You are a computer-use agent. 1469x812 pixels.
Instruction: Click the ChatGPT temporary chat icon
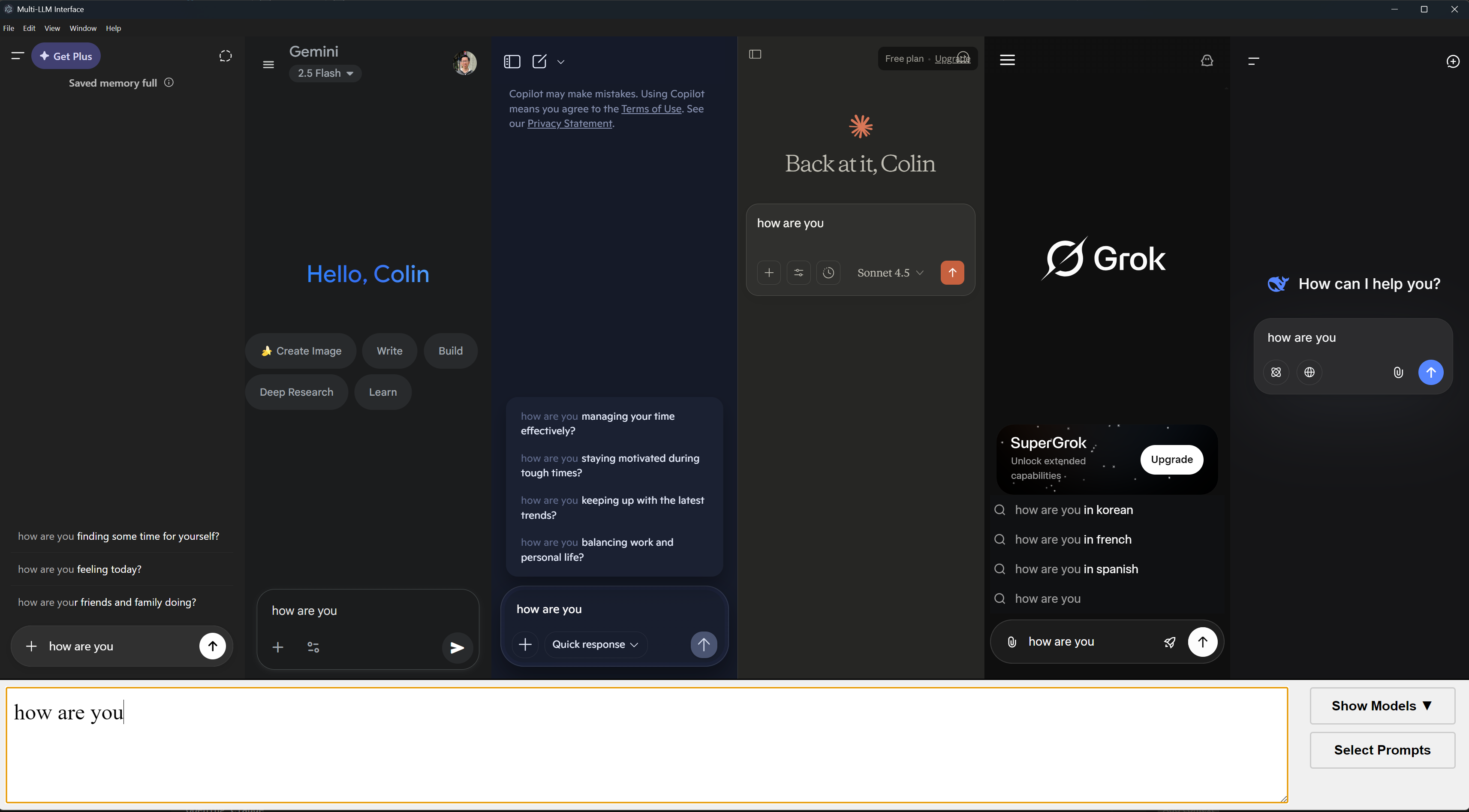[226, 56]
